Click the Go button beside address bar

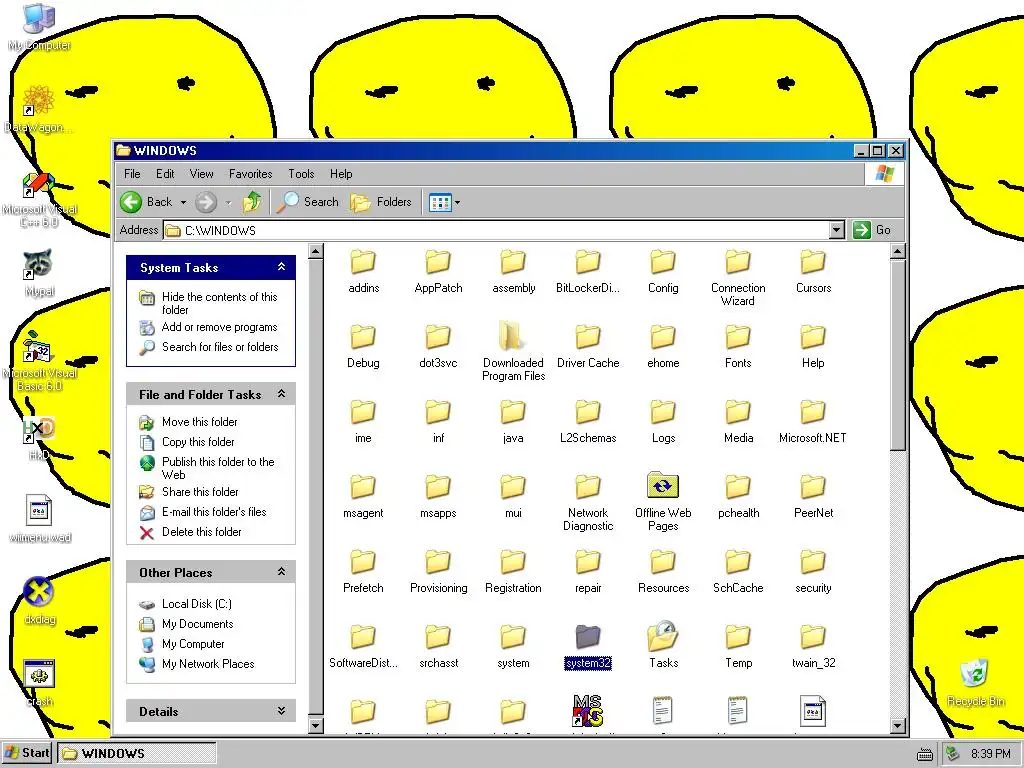(x=872, y=230)
